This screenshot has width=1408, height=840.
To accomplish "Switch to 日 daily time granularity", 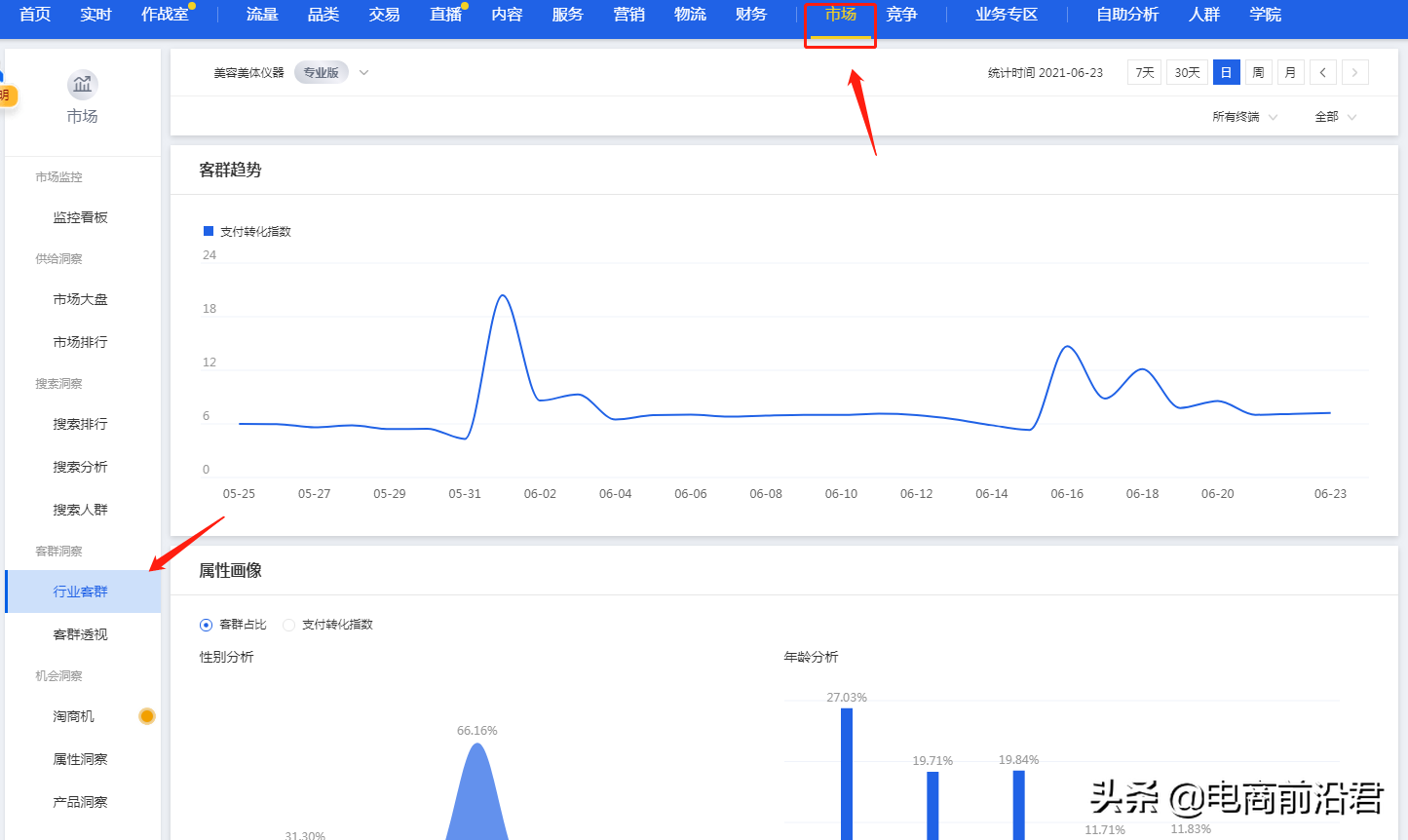I will 1226,73.
